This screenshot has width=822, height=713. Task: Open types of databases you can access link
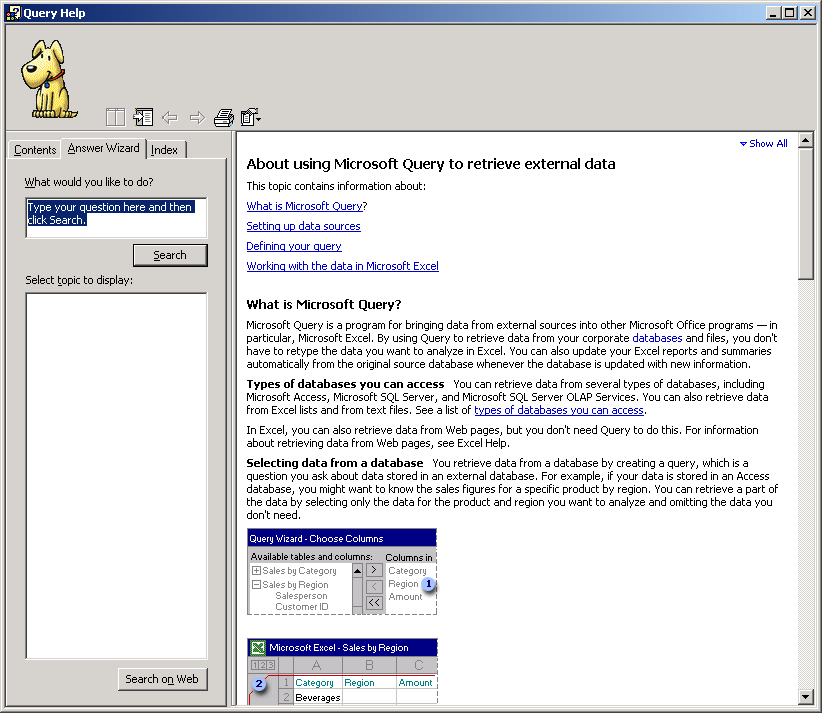559,410
